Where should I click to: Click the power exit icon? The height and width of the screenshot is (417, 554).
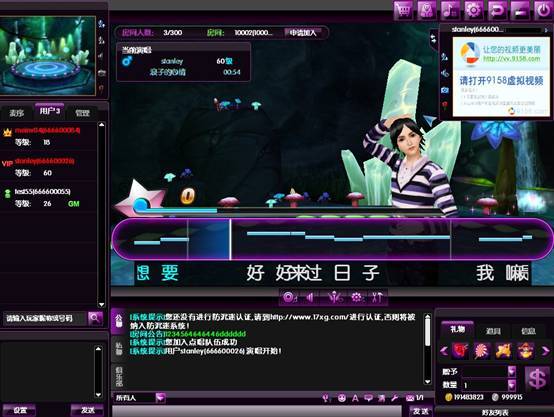(543, 10)
